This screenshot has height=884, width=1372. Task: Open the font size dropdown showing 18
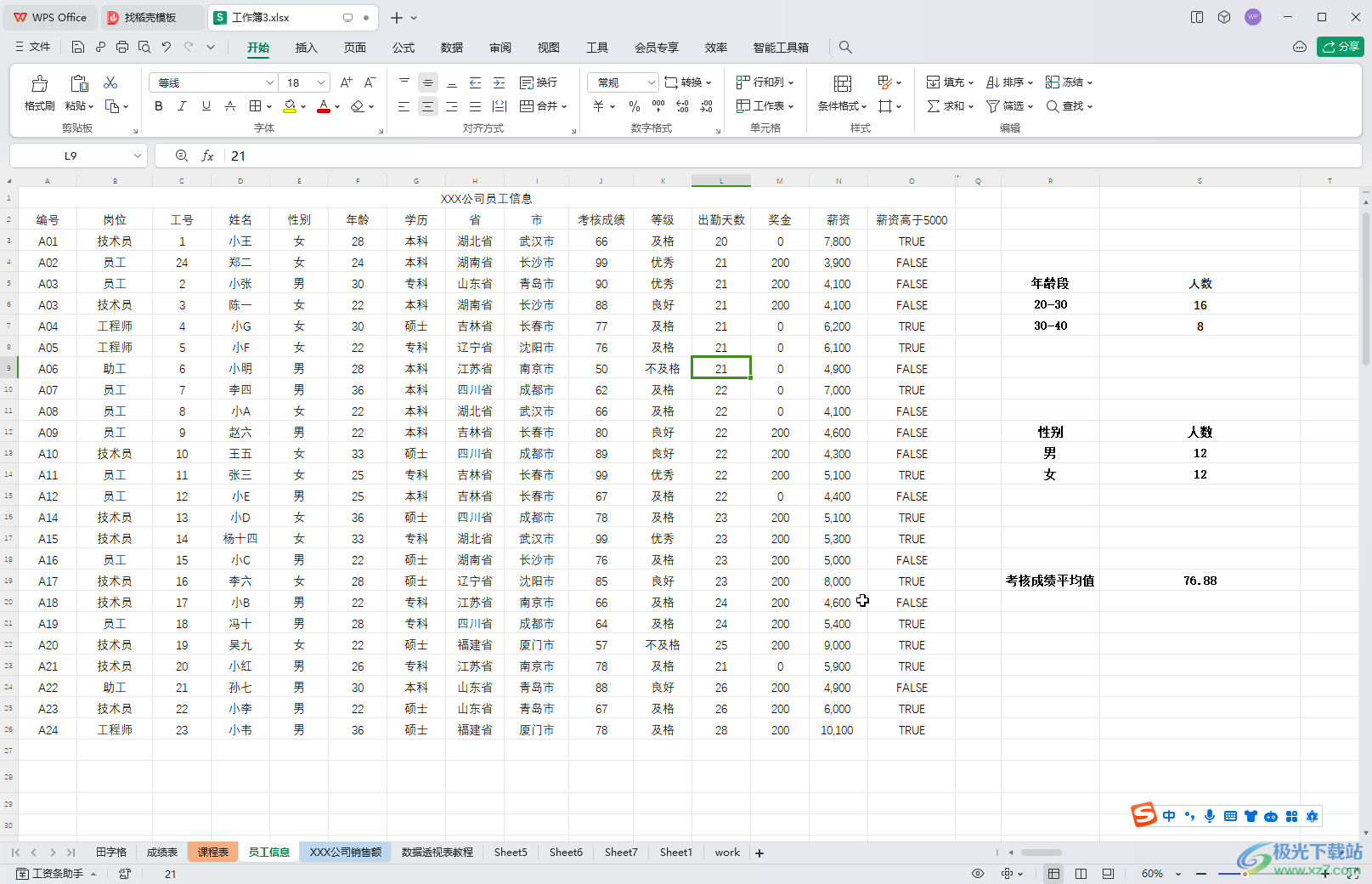(x=321, y=82)
